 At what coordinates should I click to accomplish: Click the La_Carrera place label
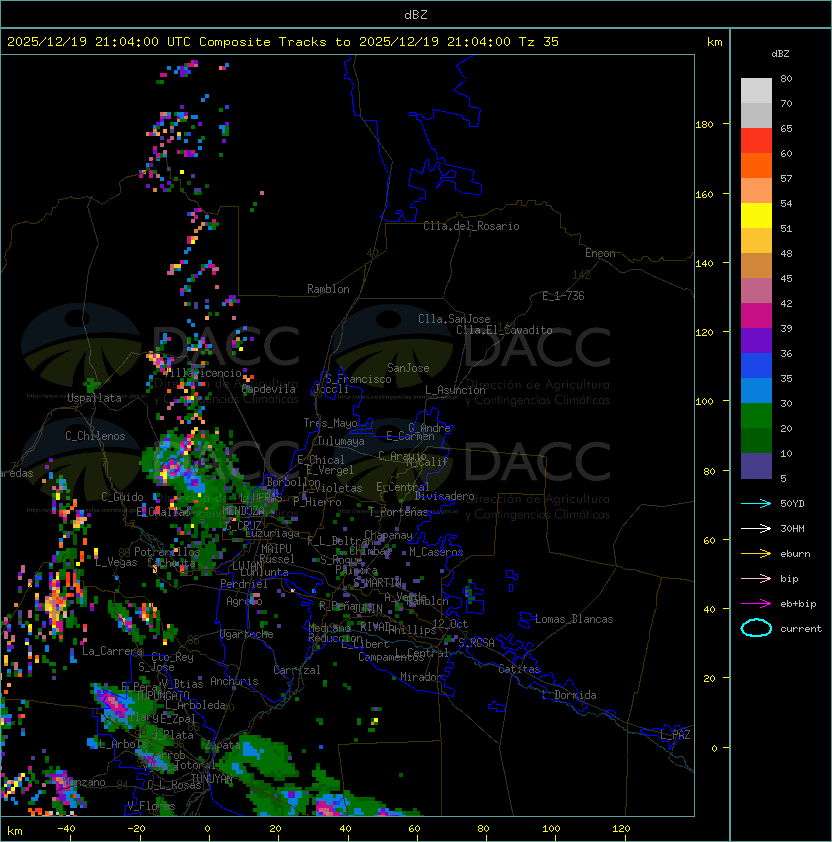coord(112,651)
